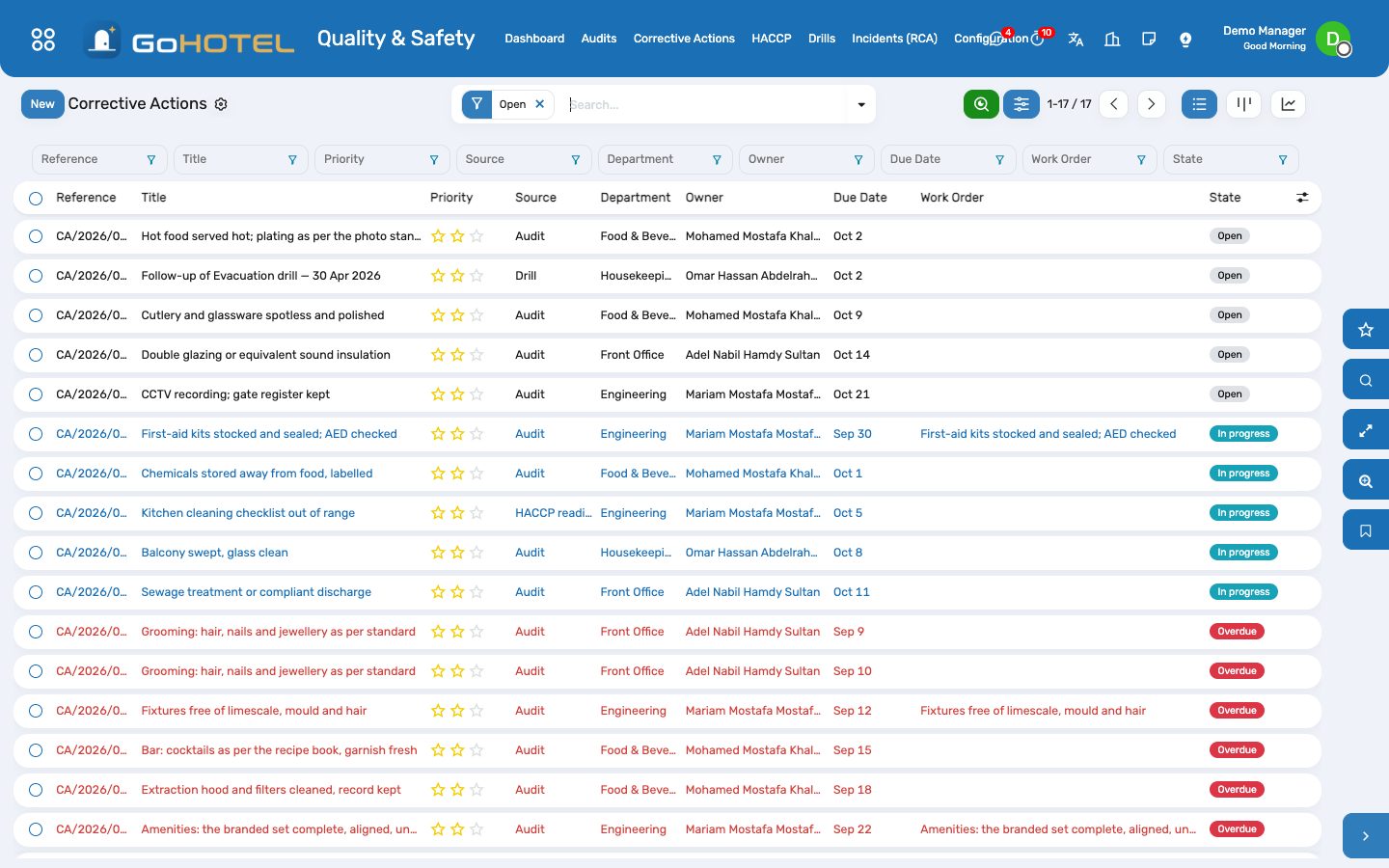The width and height of the screenshot is (1389, 868).
Task: Switch to kanban view
Action: point(1244,104)
